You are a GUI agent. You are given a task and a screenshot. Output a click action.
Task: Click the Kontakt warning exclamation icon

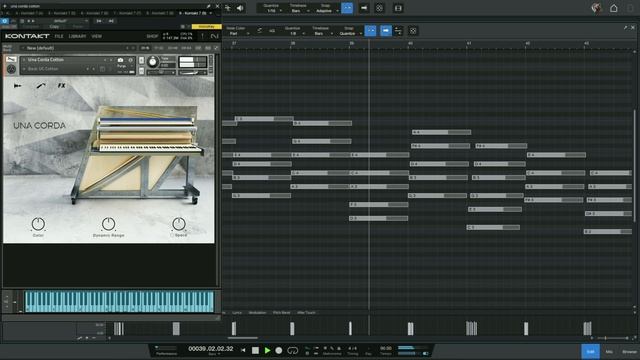pos(202,36)
